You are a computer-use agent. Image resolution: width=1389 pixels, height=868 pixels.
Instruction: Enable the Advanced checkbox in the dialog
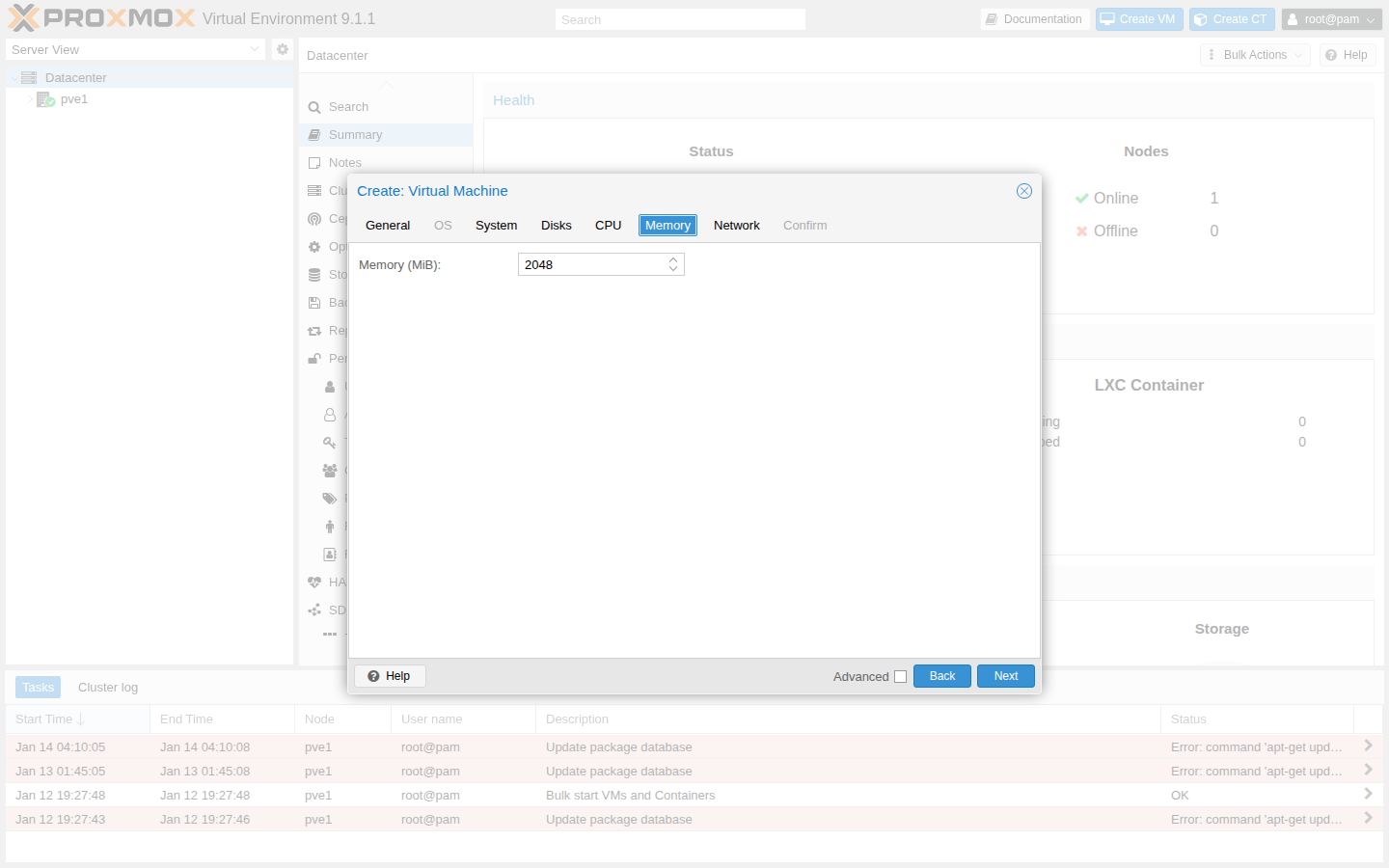(x=901, y=676)
